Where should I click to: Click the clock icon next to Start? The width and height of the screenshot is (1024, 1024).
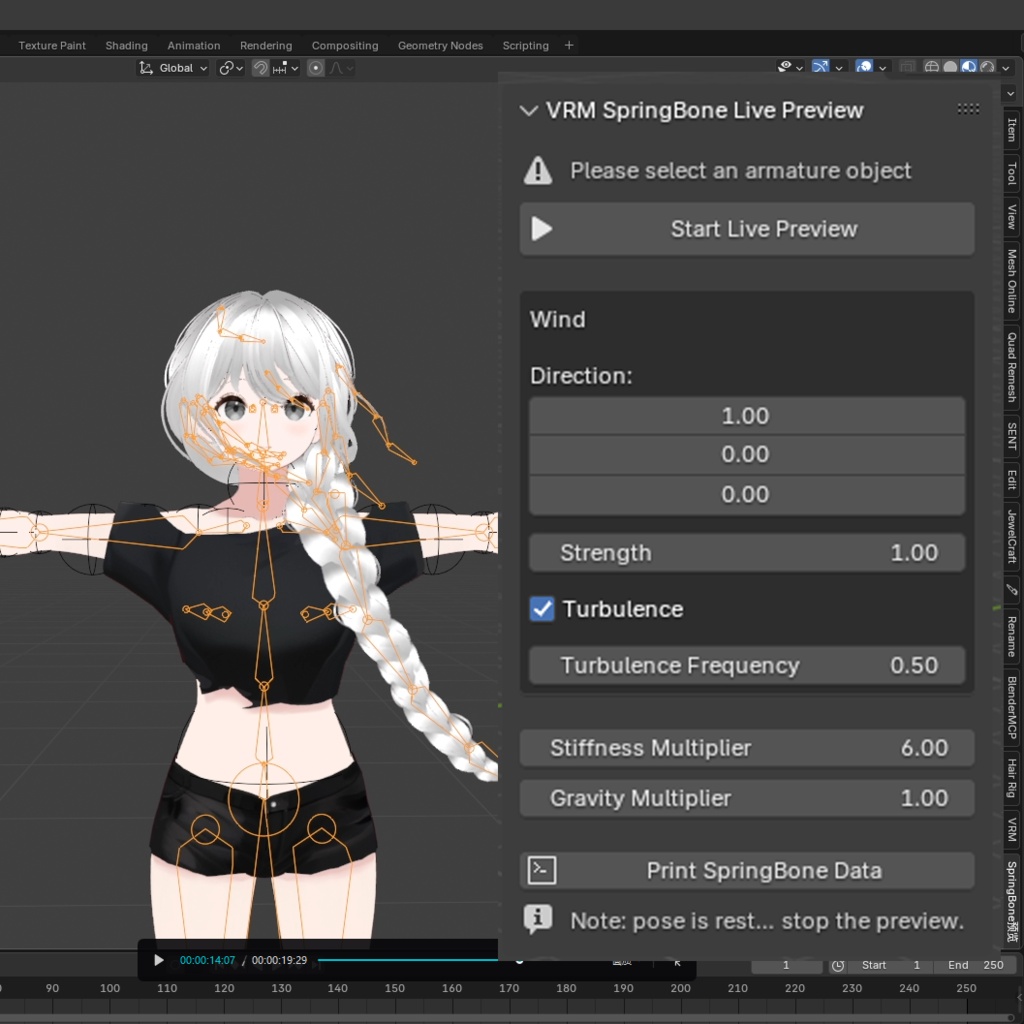[x=838, y=965]
